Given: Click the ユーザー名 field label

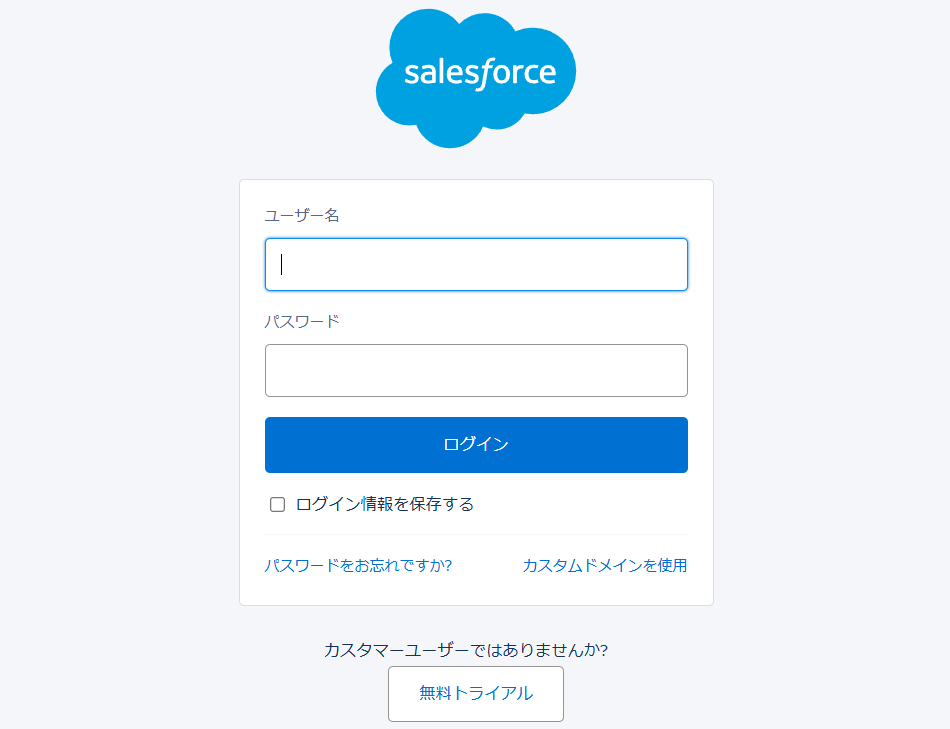Looking at the screenshot, I should pyautogui.click(x=302, y=215).
